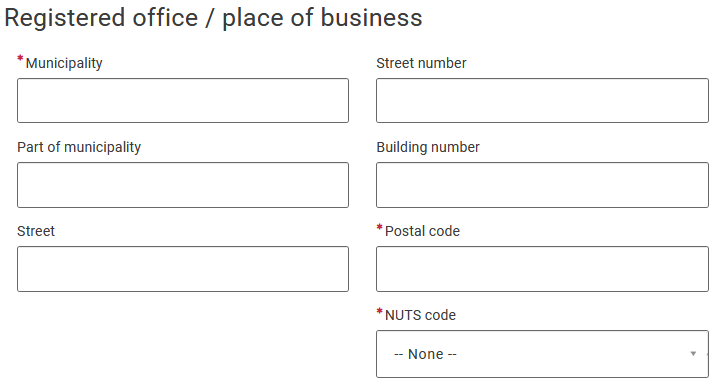721x388 pixels.
Task: Select the '-- None --' option text
Action: (x=425, y=354)
